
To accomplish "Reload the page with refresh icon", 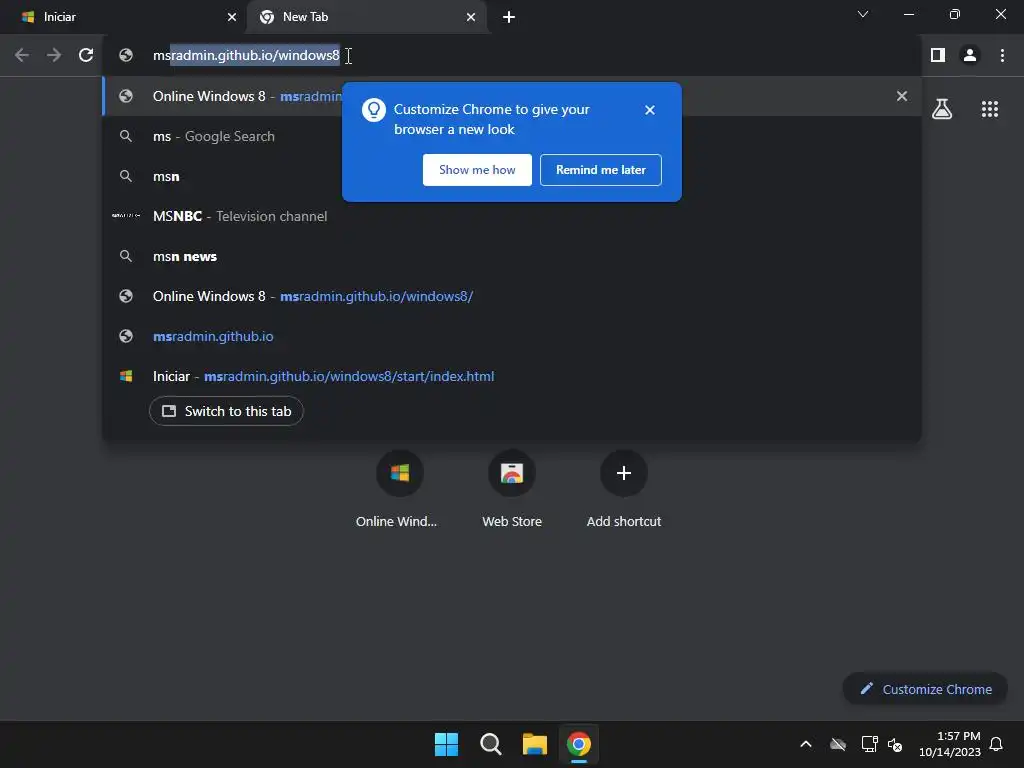I will 86,56.
